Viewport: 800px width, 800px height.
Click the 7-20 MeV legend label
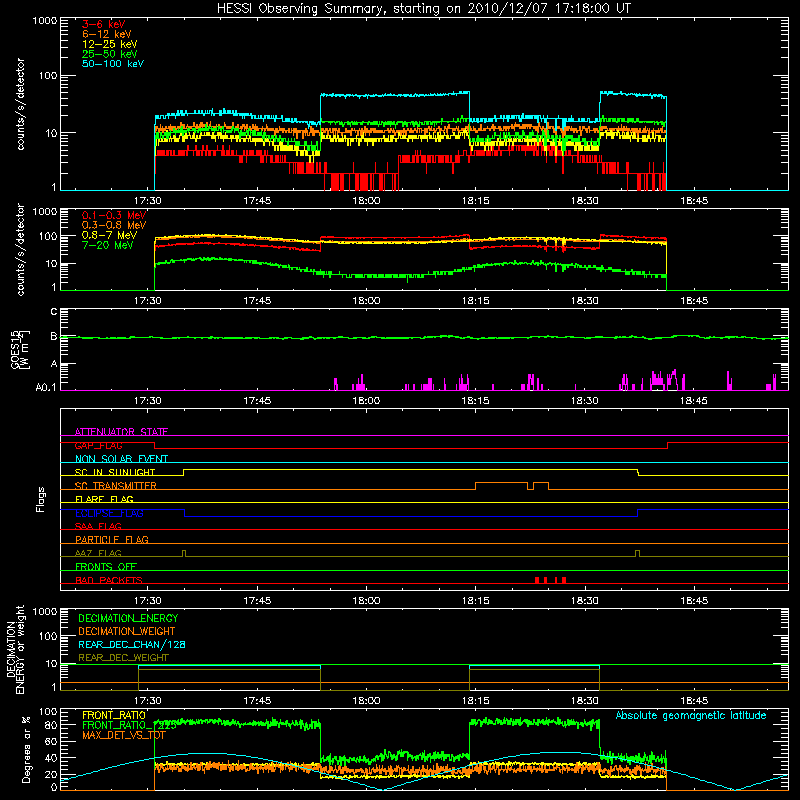pyautogui.click(x=108, y=245)
